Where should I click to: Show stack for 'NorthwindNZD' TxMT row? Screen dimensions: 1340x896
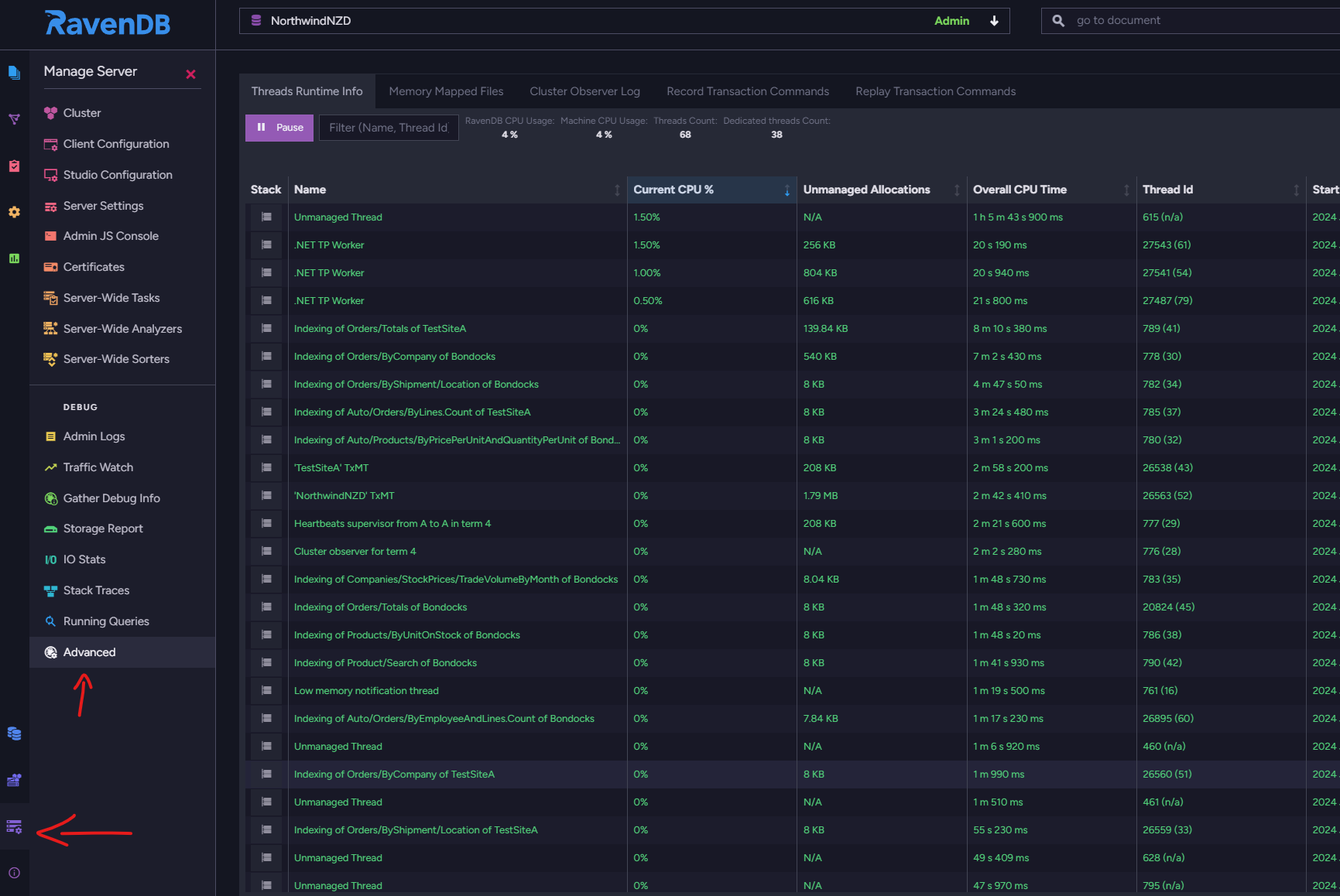click(x=266, y=496)
